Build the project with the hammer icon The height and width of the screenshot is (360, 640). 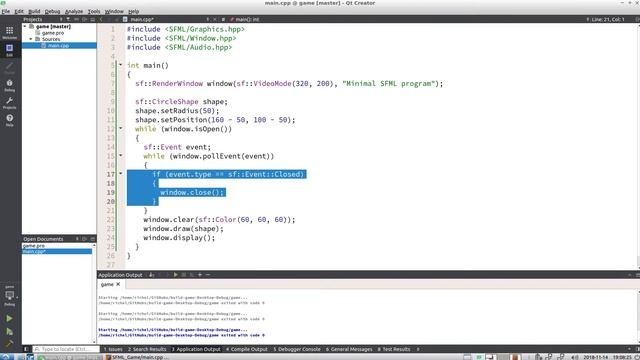coord(9,344)
